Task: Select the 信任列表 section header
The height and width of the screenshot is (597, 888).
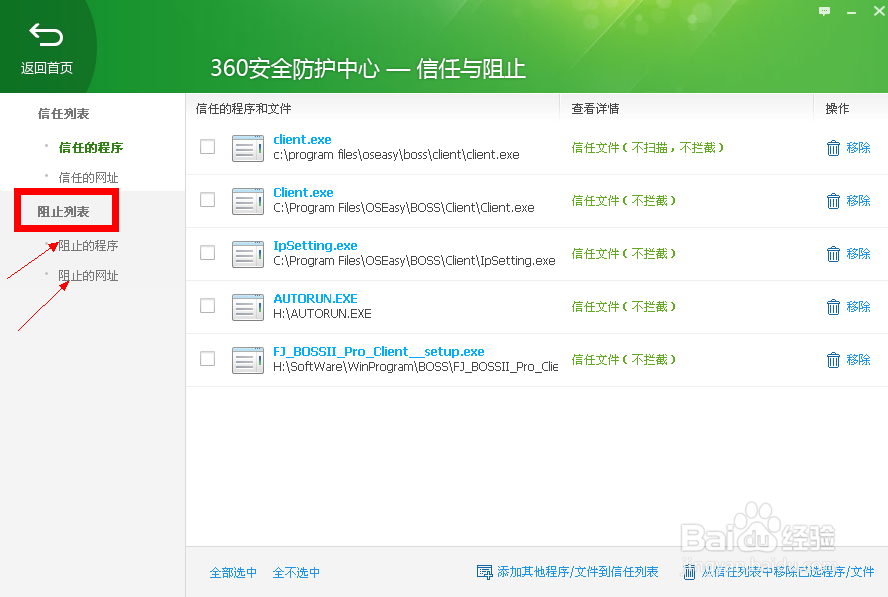Action: 63,113
